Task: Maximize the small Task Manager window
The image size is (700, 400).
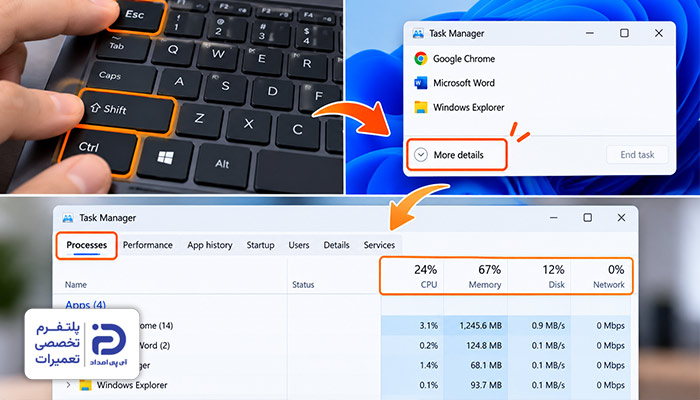Action: tap(624, 33)
